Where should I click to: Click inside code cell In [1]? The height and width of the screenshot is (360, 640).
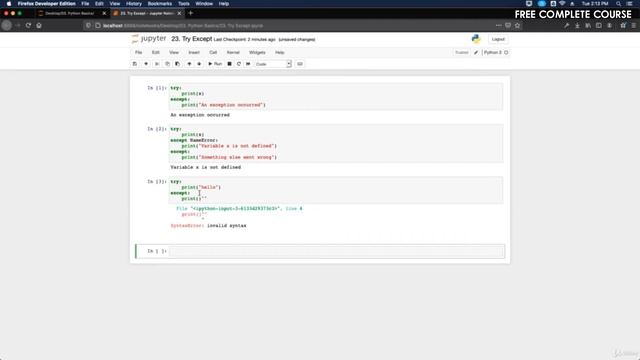pos(336,96)
